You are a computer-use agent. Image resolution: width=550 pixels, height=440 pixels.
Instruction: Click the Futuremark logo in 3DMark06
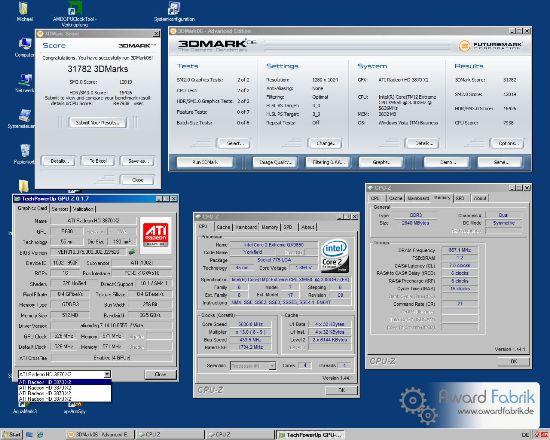(490, 46)
